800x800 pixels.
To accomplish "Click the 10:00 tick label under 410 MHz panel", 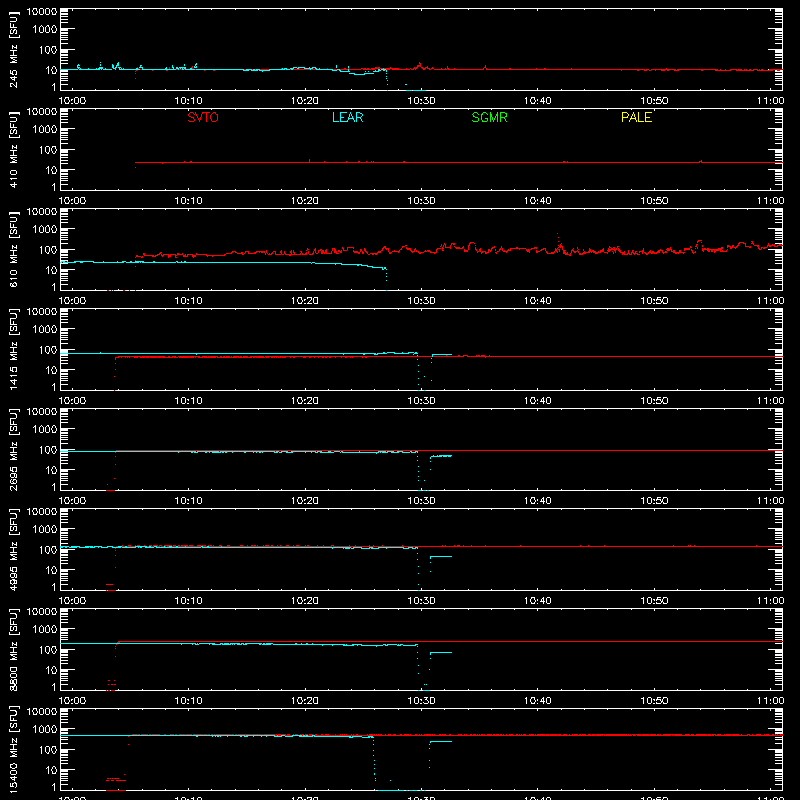I will 72,201.
